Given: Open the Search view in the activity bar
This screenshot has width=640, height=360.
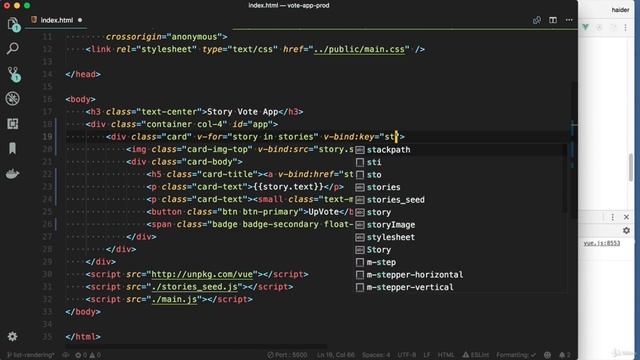Looking at the screenshot, I should [x=13, y=49].
